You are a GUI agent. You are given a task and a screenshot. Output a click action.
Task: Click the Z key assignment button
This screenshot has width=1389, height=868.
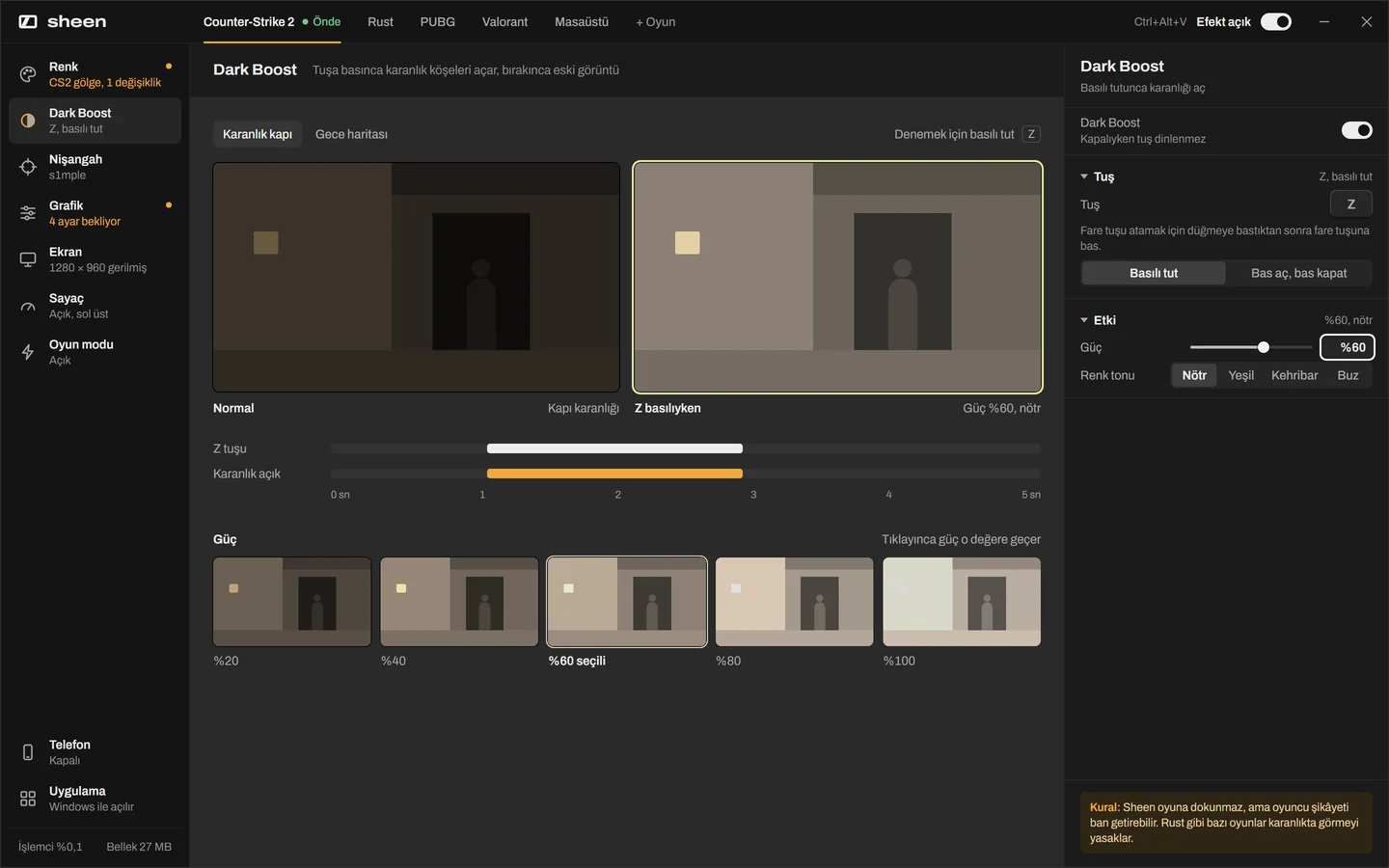[1350, 203]
